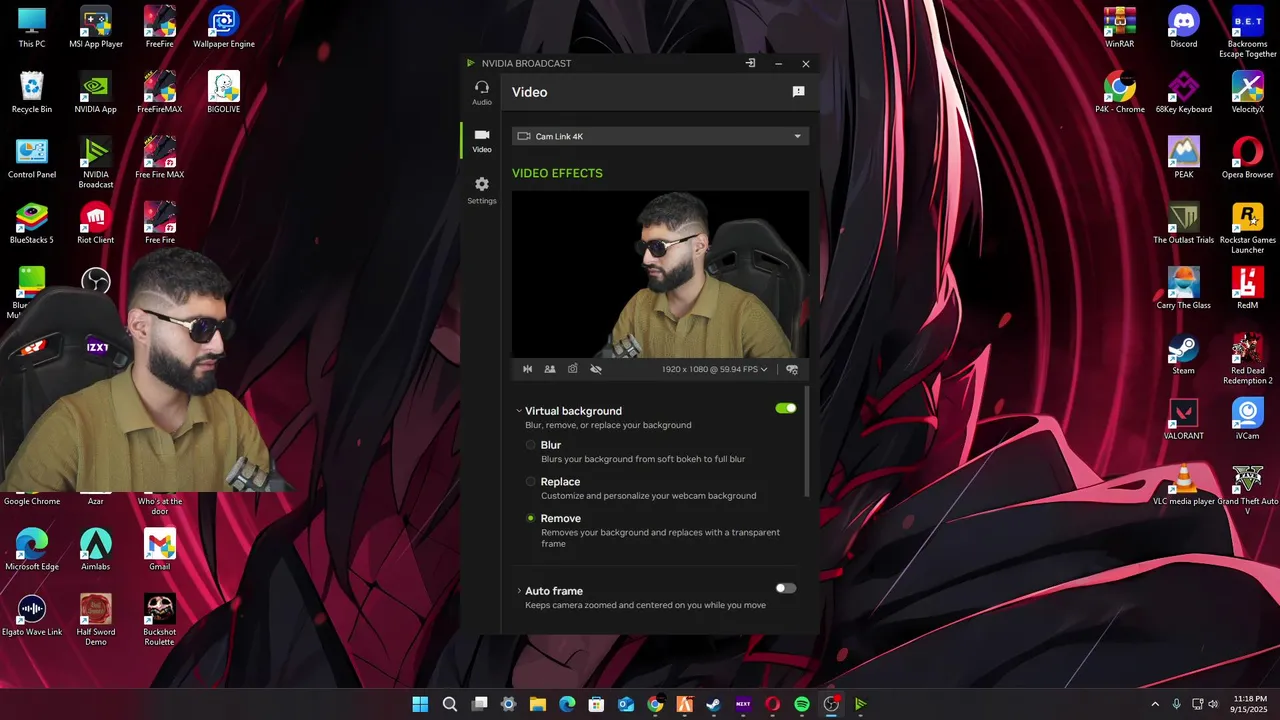Expand the Auto frame section

(x=519, y=591)
